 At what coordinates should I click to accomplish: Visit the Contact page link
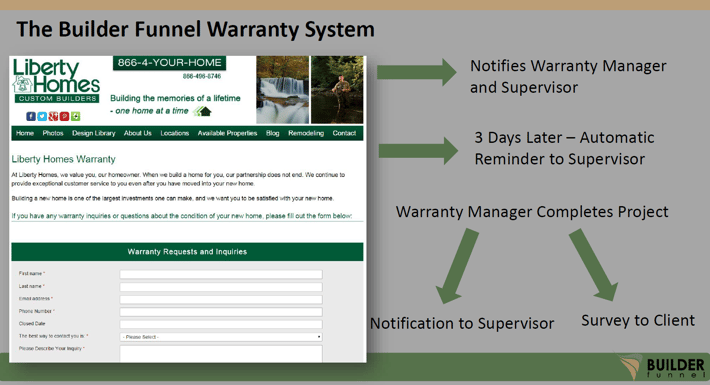pyautogui.click(x=344, y=133)
